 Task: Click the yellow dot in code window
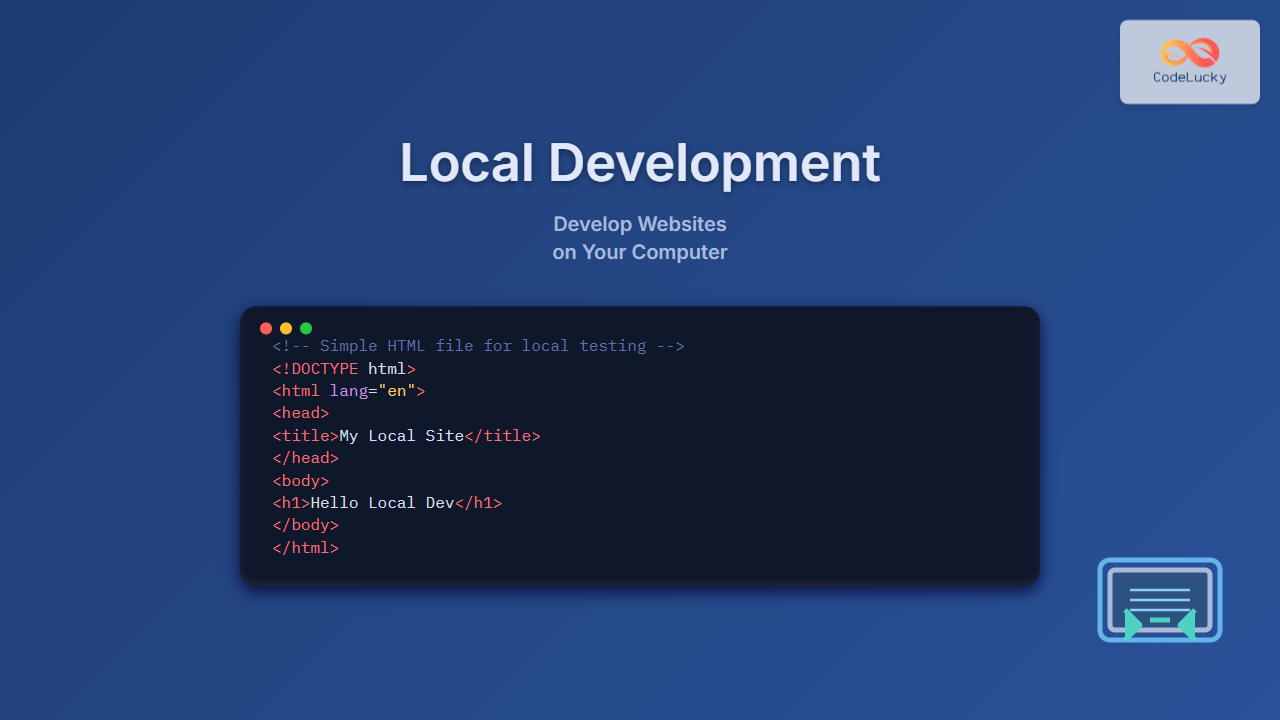tap(286, 328)
